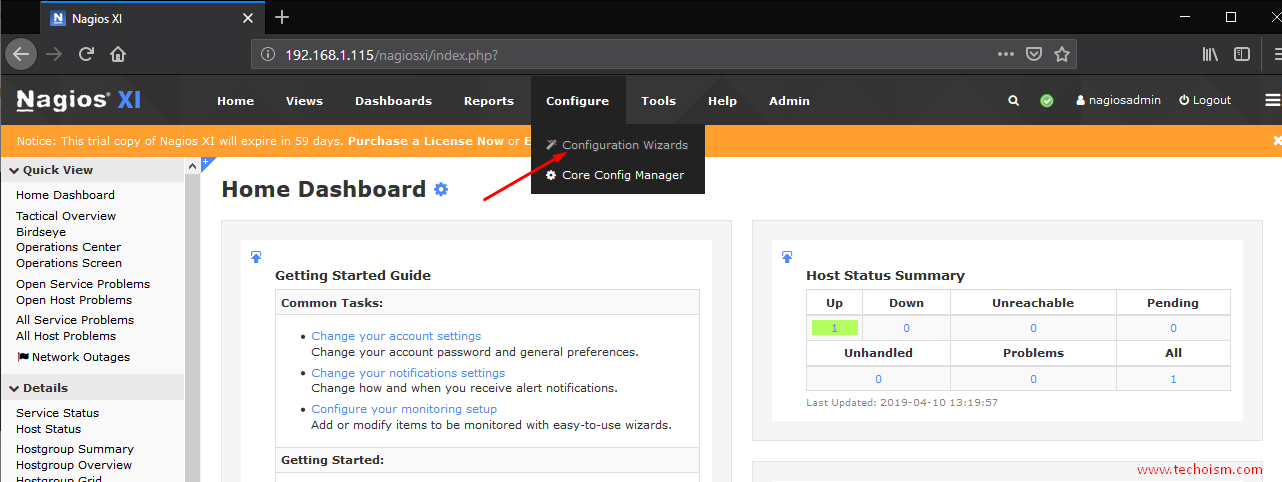
Task: Click Change your account settings link
Action: click(396, 336)
